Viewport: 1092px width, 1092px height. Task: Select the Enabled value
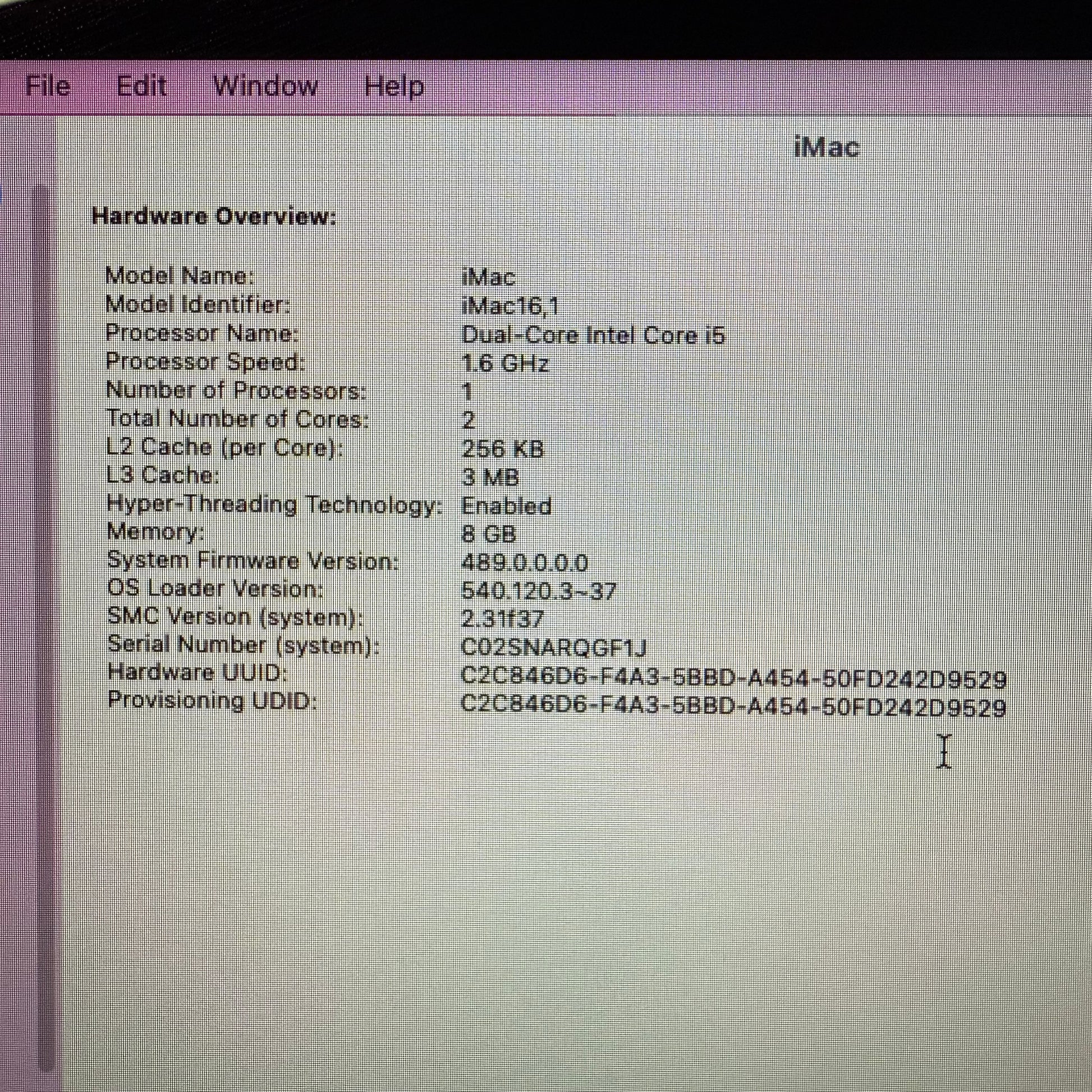click(x=506, y=506)
